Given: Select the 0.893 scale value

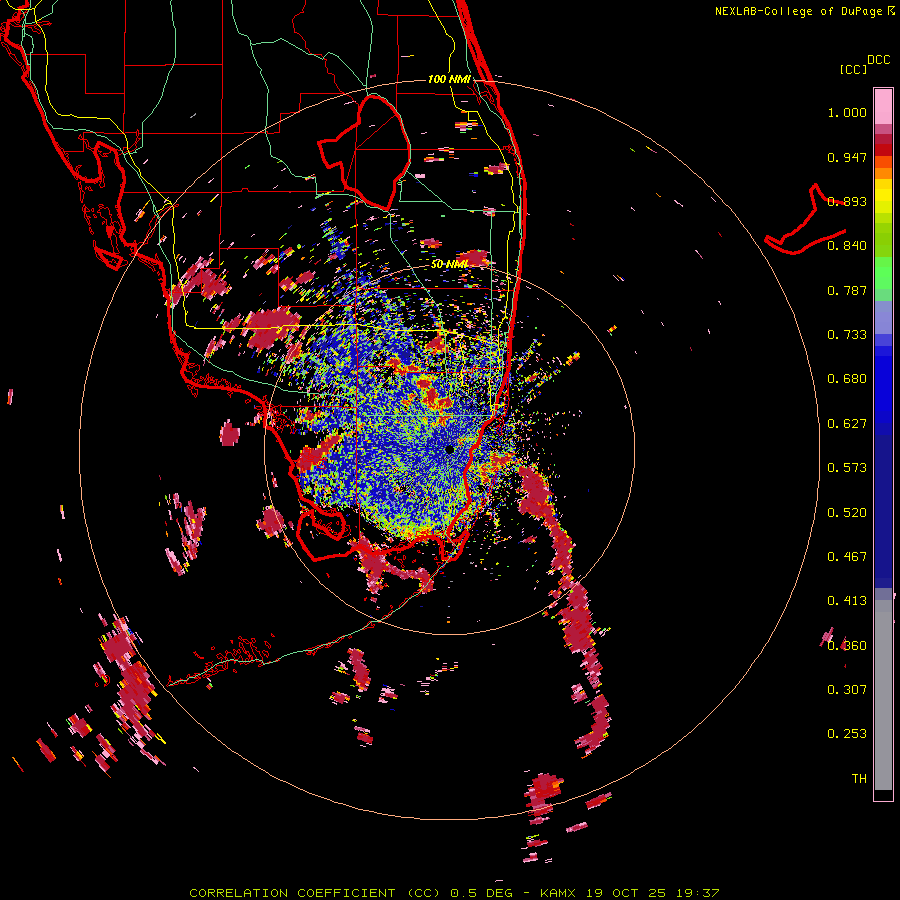Looking at the screenshot, I should pyautogui.click(x=847, y=201).
